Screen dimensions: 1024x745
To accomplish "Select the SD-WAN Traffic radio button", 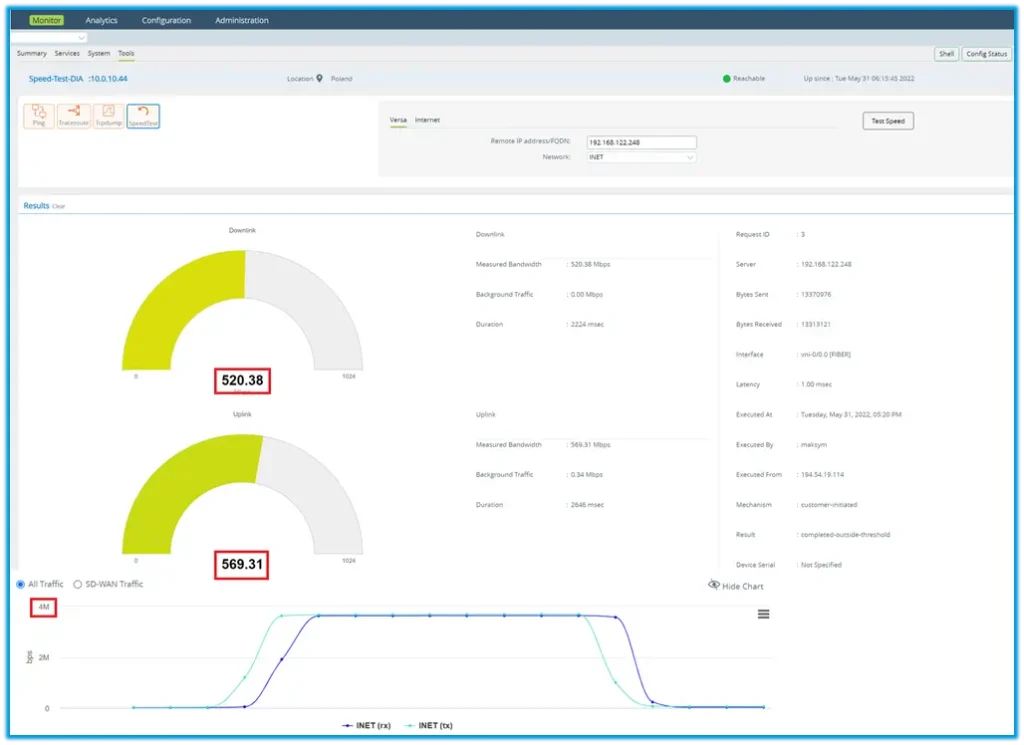I will pyautogui.click(x=78, y=584).
